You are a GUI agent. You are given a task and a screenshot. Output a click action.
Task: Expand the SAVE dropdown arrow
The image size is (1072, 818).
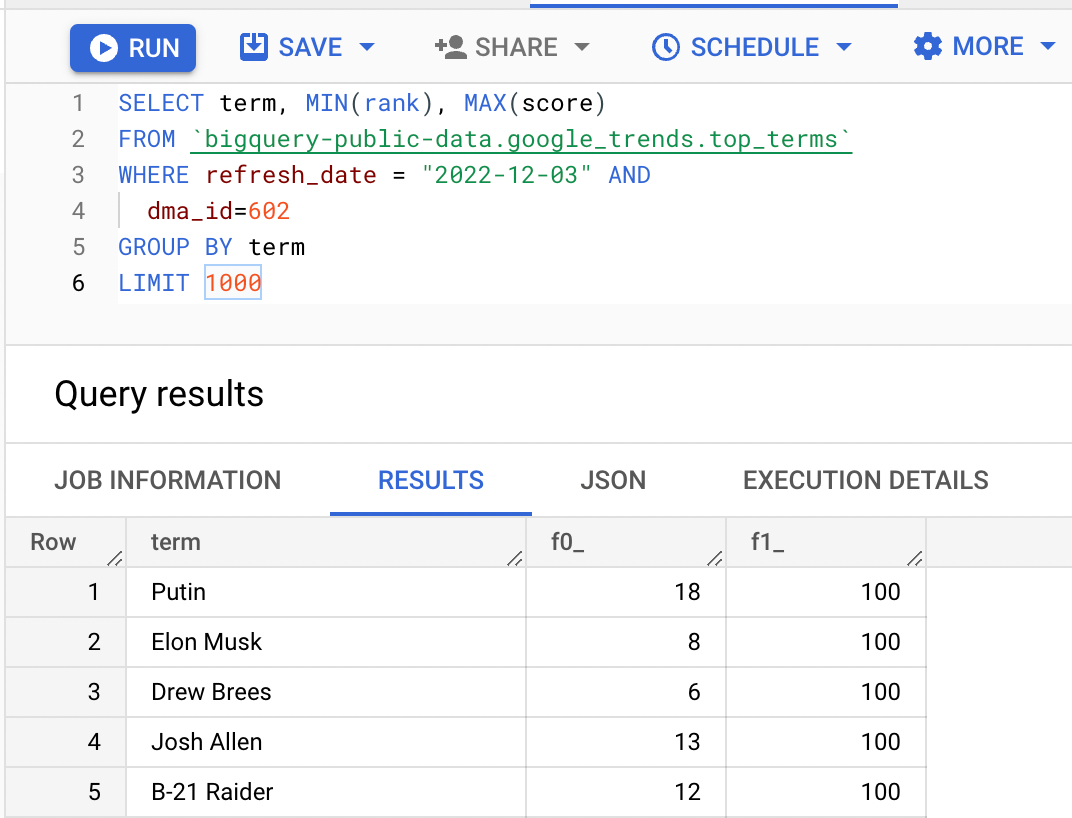pos(367,47)
